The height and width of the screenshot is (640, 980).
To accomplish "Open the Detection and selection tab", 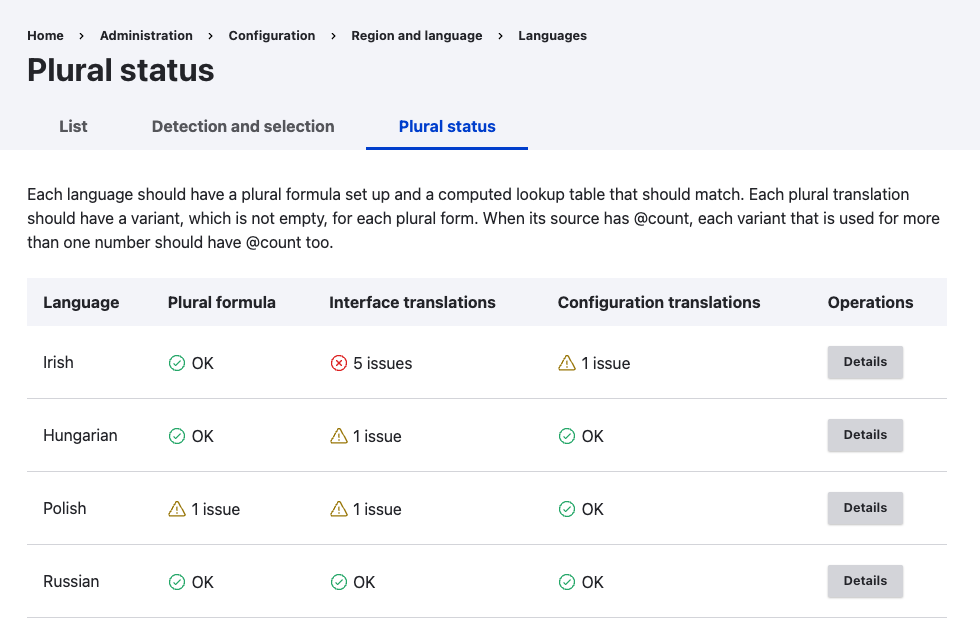I will [x=243, y=126].
